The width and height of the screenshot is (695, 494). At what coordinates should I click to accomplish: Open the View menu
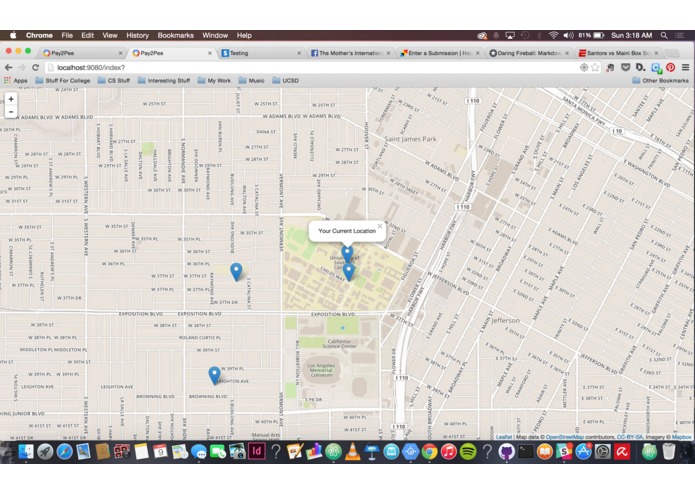(109, 35)
